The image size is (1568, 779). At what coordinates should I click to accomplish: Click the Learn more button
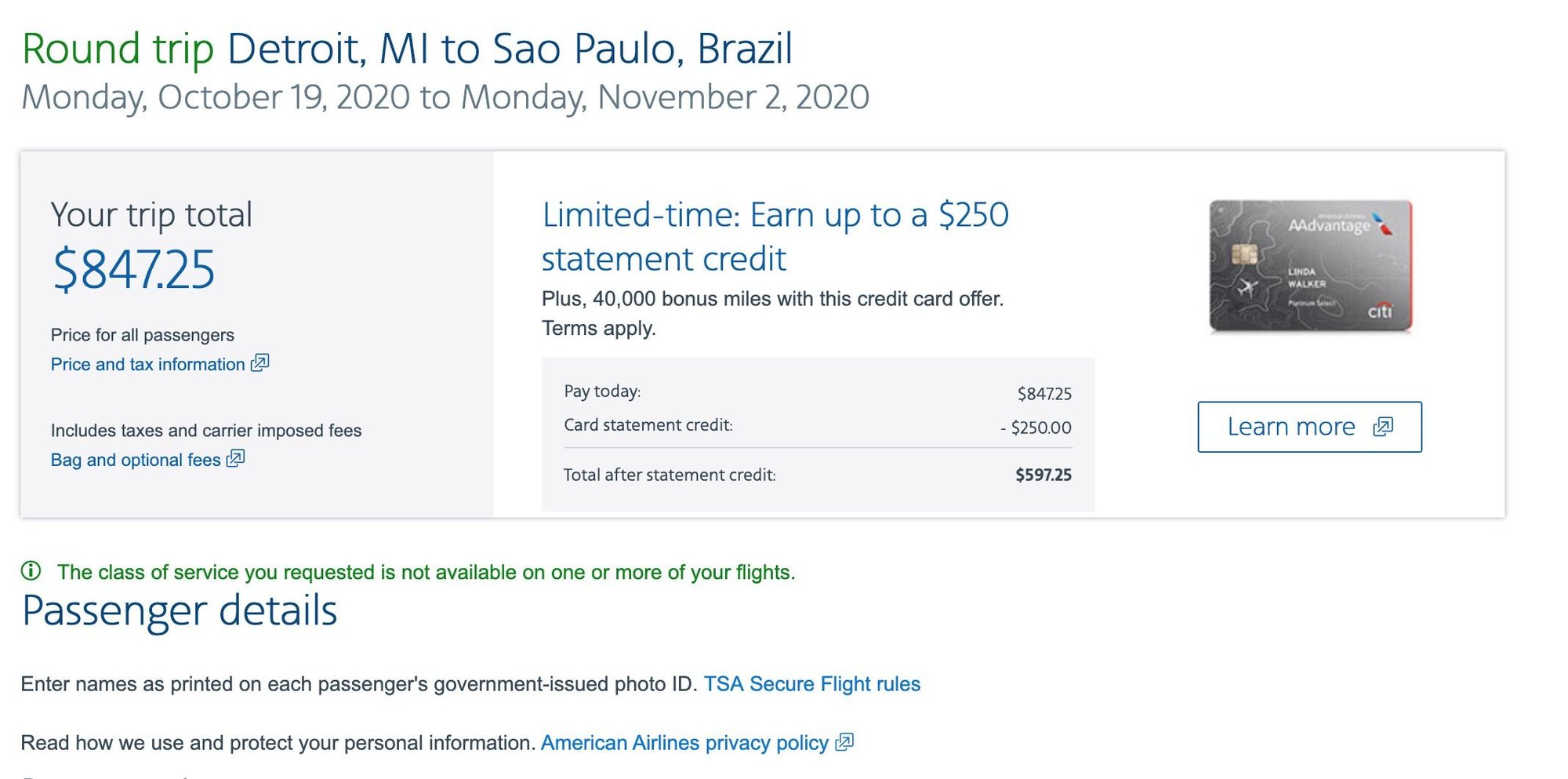point(1309,427)
